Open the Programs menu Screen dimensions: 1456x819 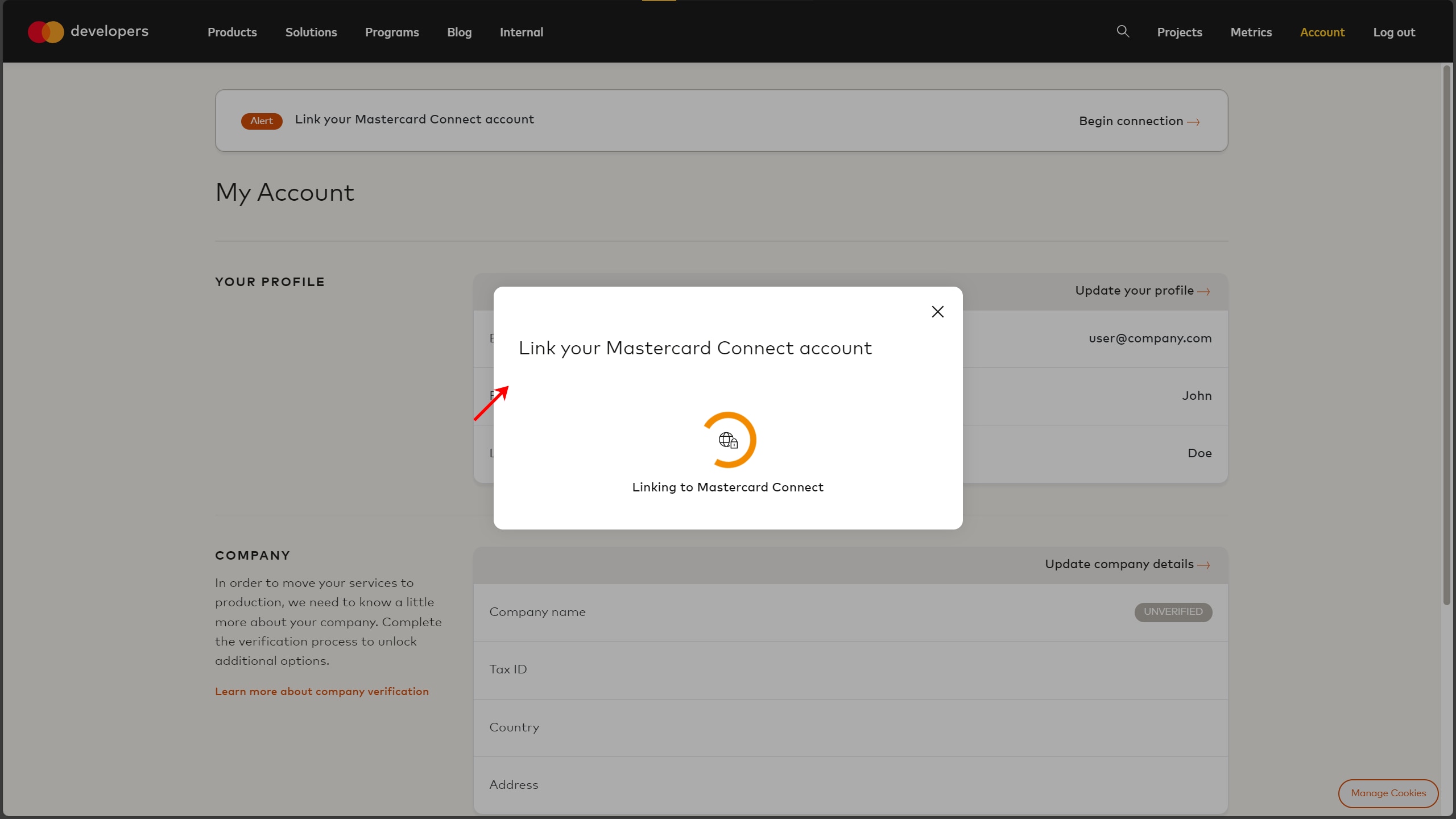pyautogui.click(x=392, y=32)
